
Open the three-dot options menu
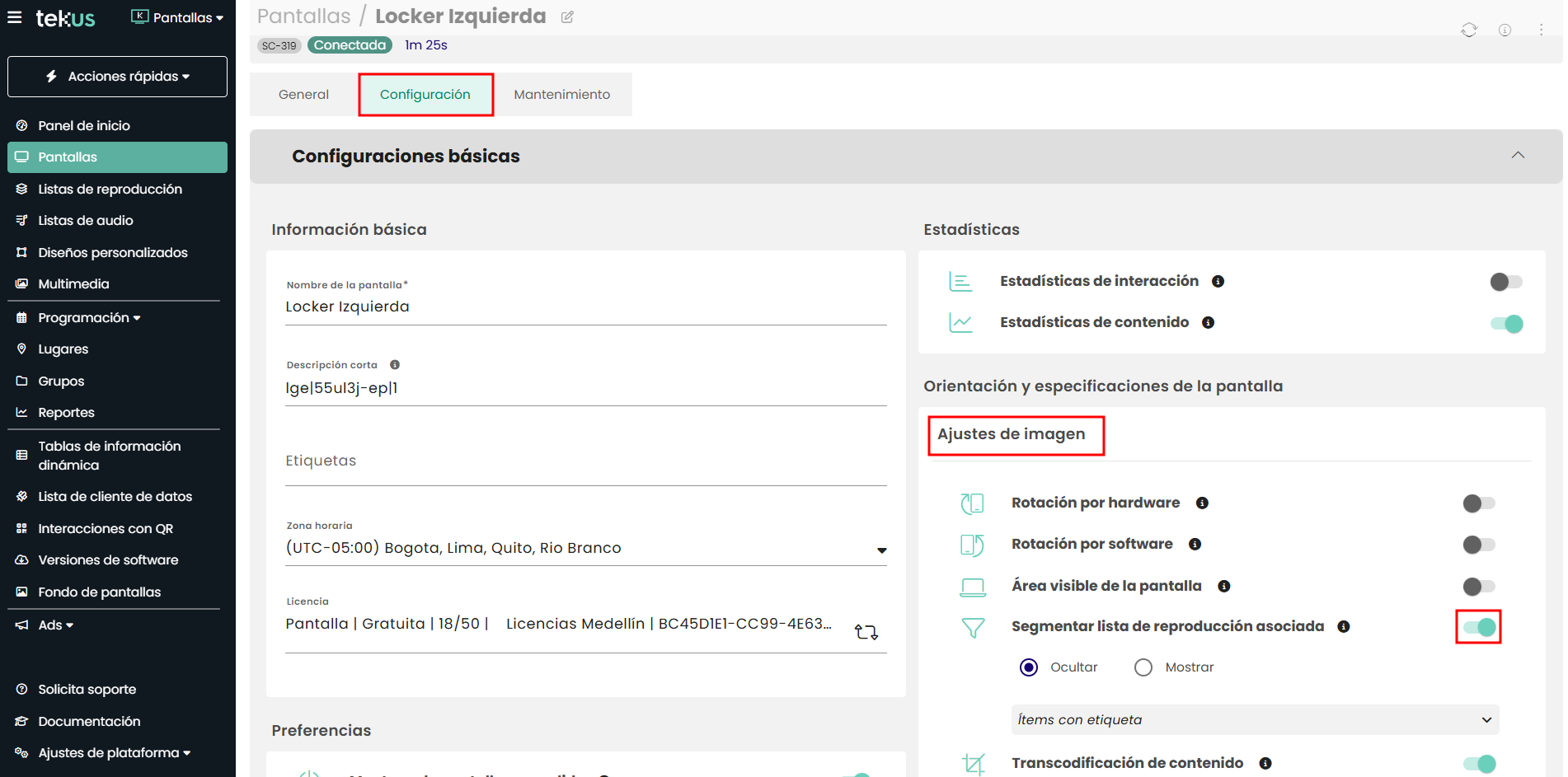tap(1540, 30)
